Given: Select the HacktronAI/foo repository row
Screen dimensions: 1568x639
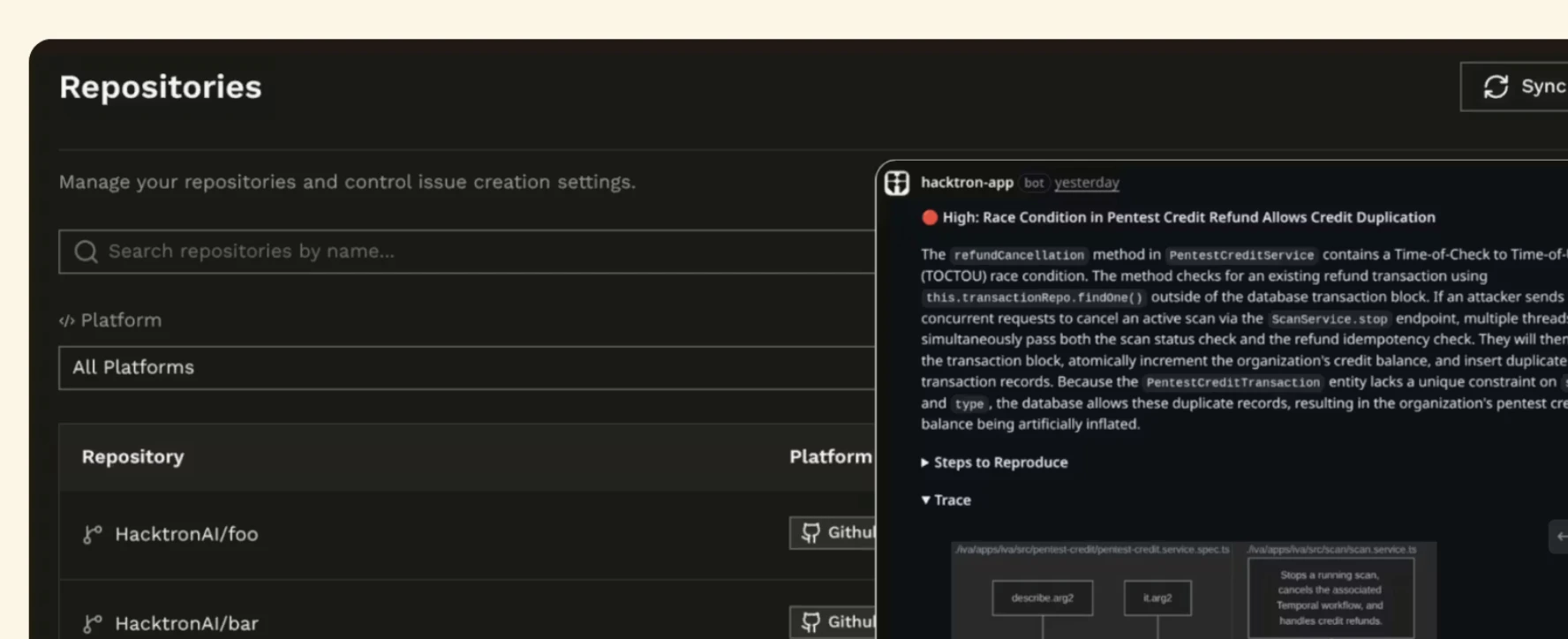Looking at the screenshot, I should [467, 534].
